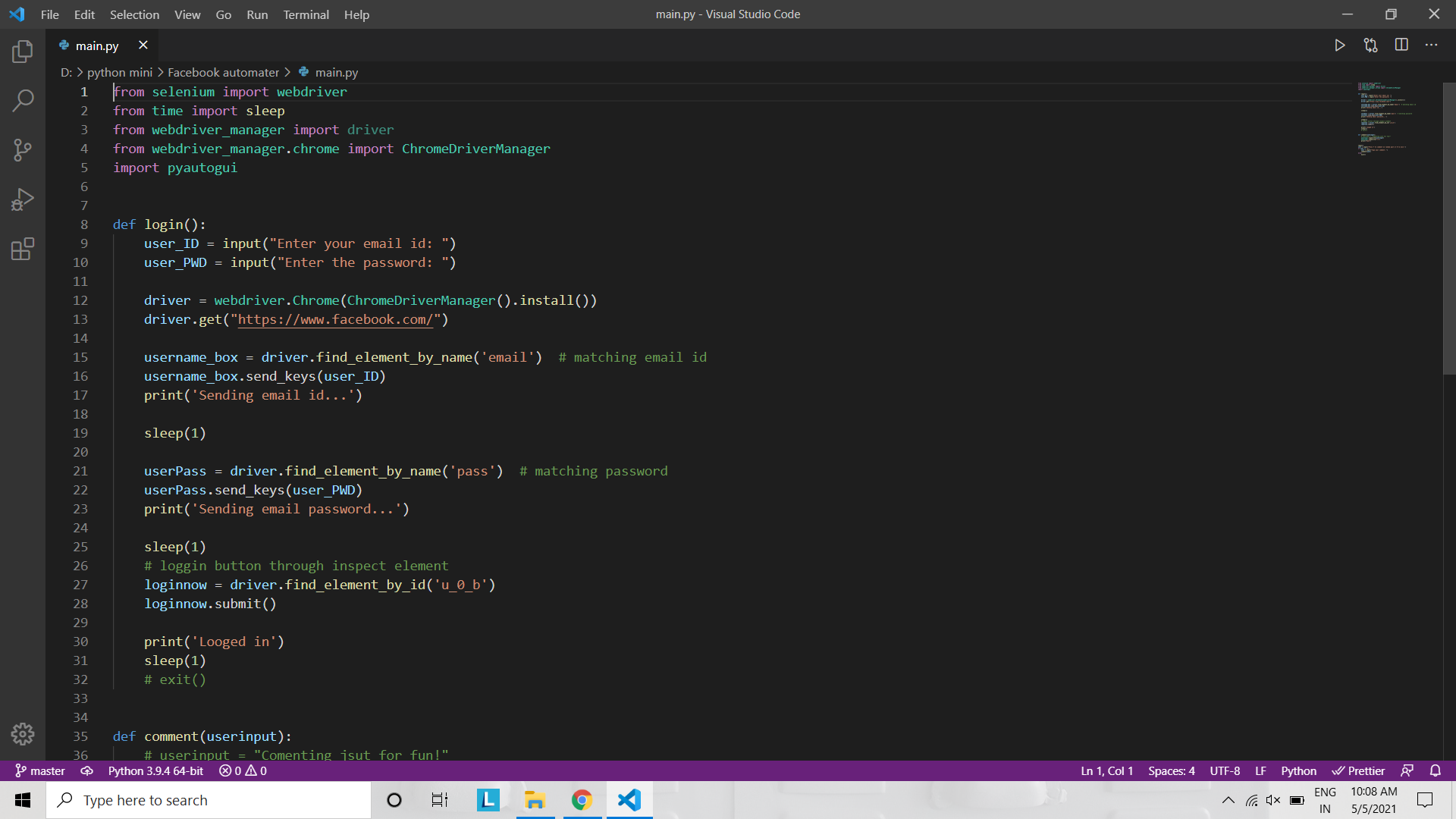The image size is (1456, 819).
Task: Run Python file with play button
Action: (x=1340, y=45)
